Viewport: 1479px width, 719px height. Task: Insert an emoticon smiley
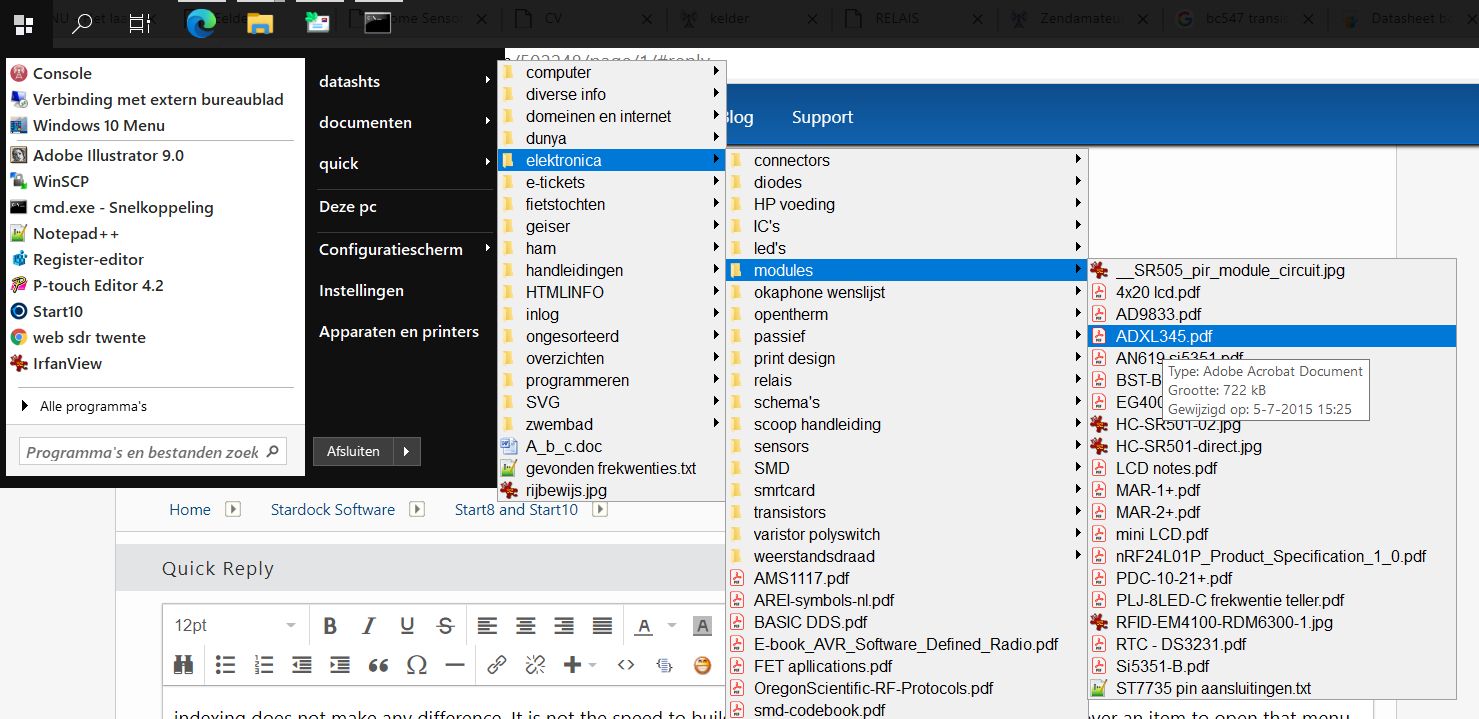click(702, 665)
